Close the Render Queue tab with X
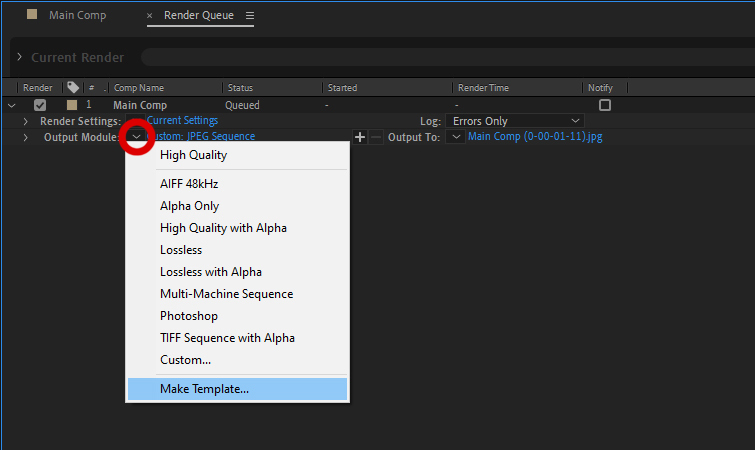The image size is (755, 450). click(x=150, y=16)
